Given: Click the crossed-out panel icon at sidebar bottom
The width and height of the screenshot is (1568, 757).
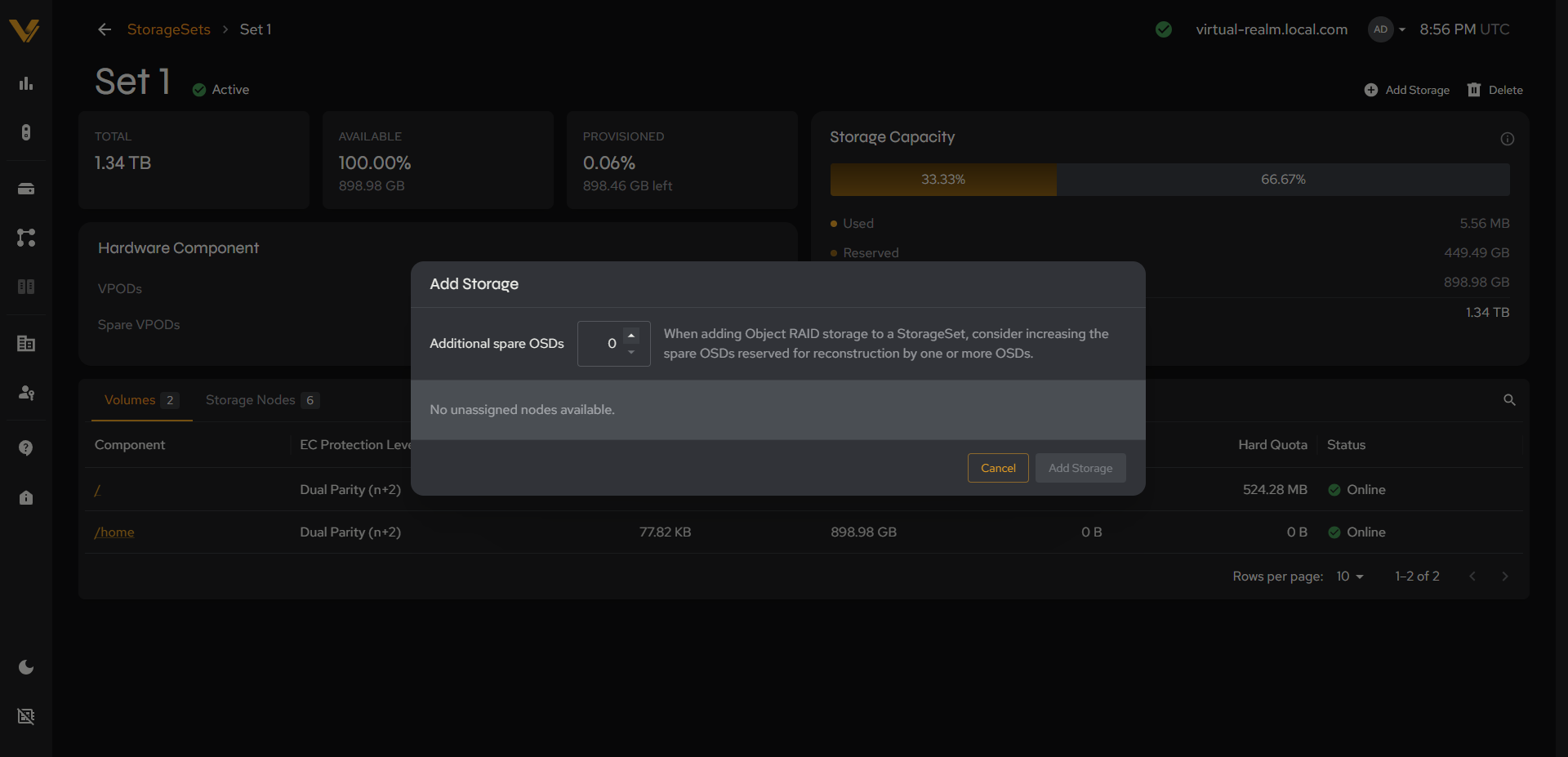Looking at the screenshot, I should coord(26,716).
